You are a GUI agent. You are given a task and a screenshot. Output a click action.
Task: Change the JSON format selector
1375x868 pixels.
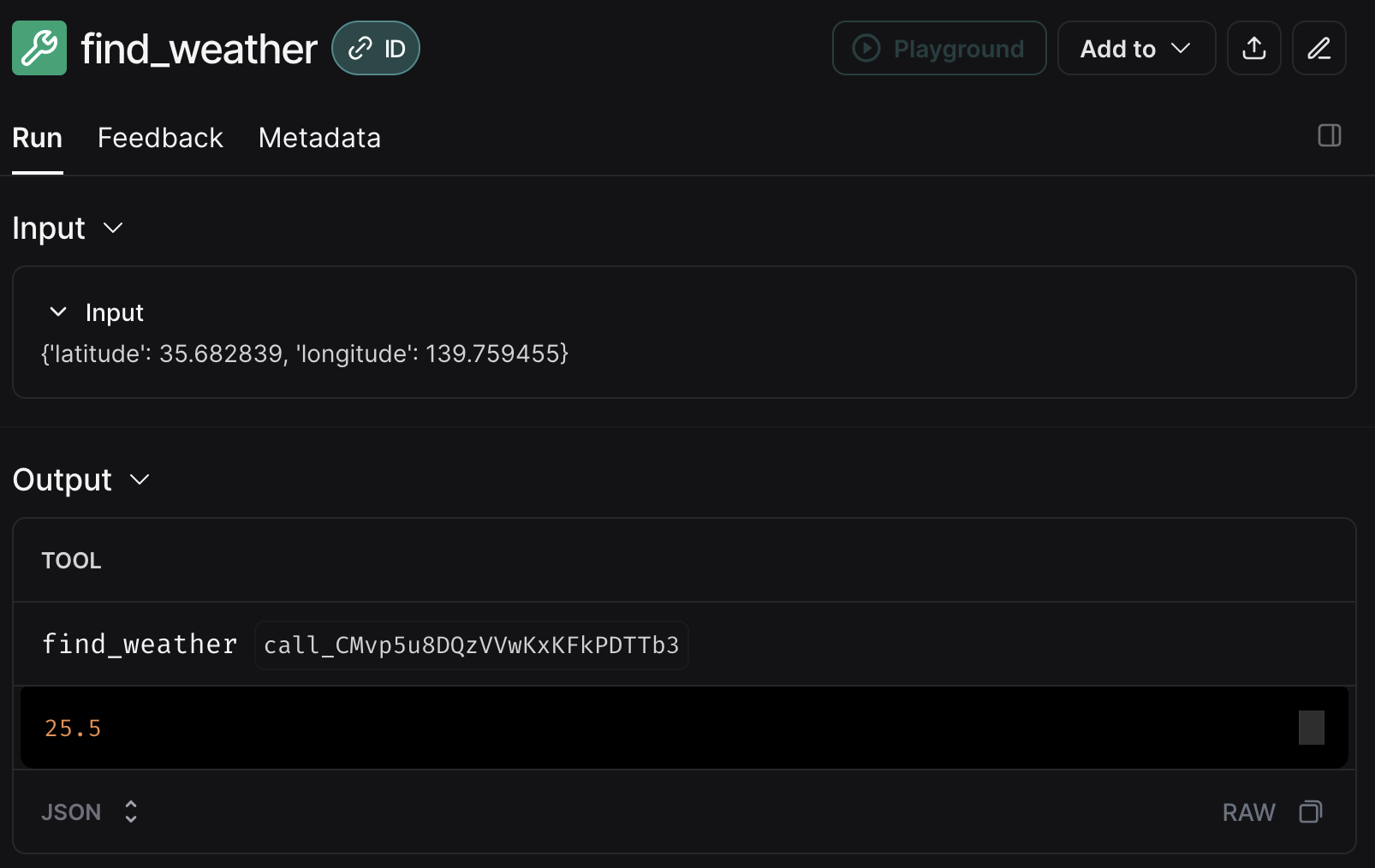point(90,812)
